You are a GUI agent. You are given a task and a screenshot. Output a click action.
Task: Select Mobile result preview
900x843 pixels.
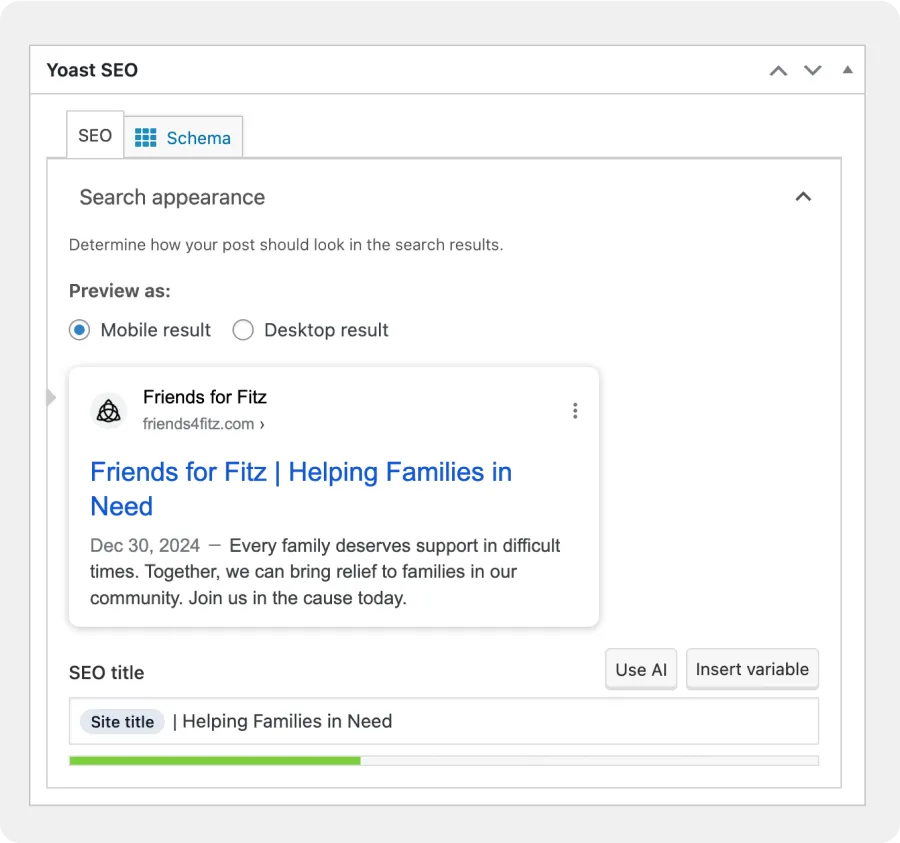pos(79,330)
